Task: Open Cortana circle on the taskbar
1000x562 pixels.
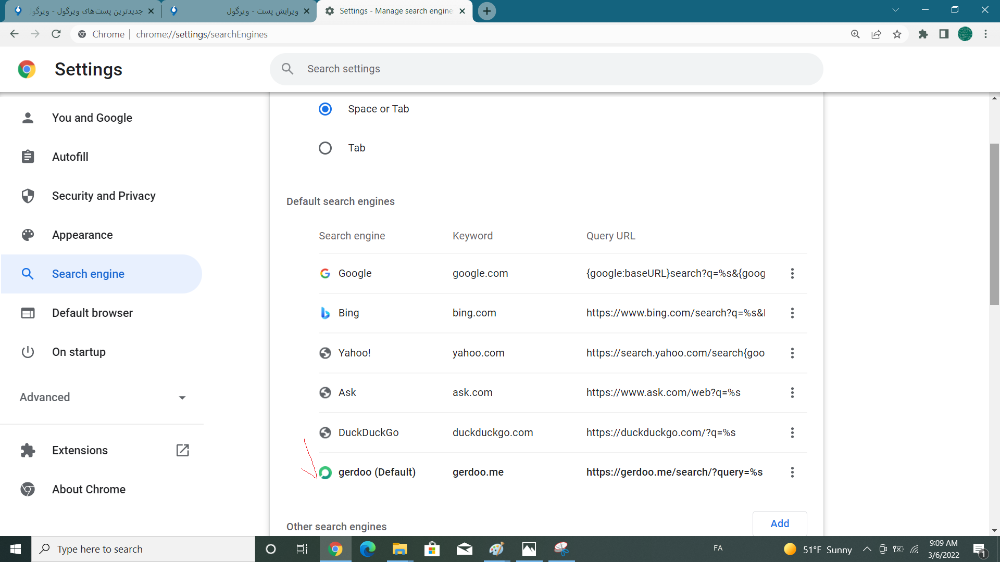Action: (270, 549)
